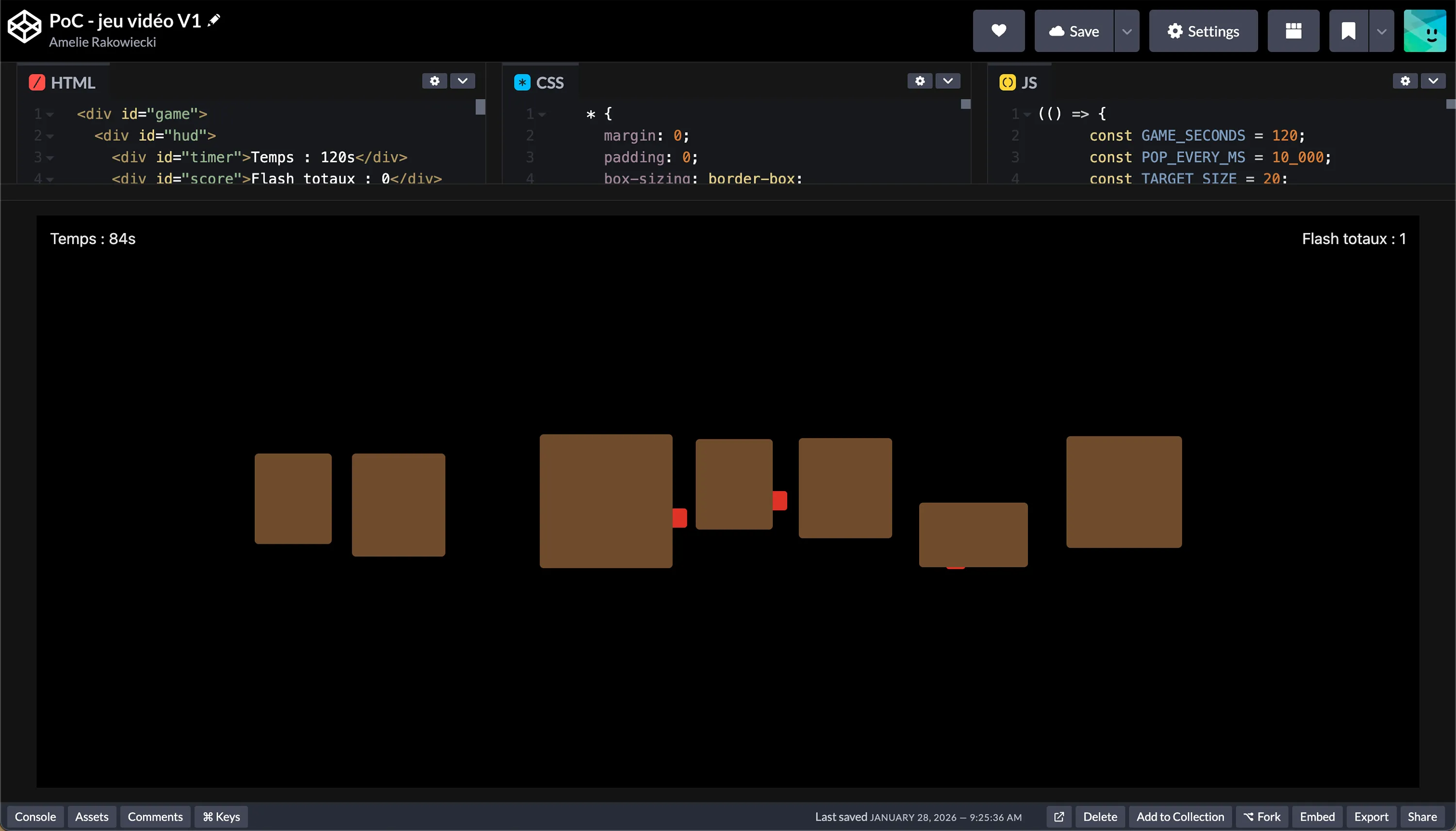The image size is (1456, 831).
Task: Open Export options
Action: tap(1371, 817)
